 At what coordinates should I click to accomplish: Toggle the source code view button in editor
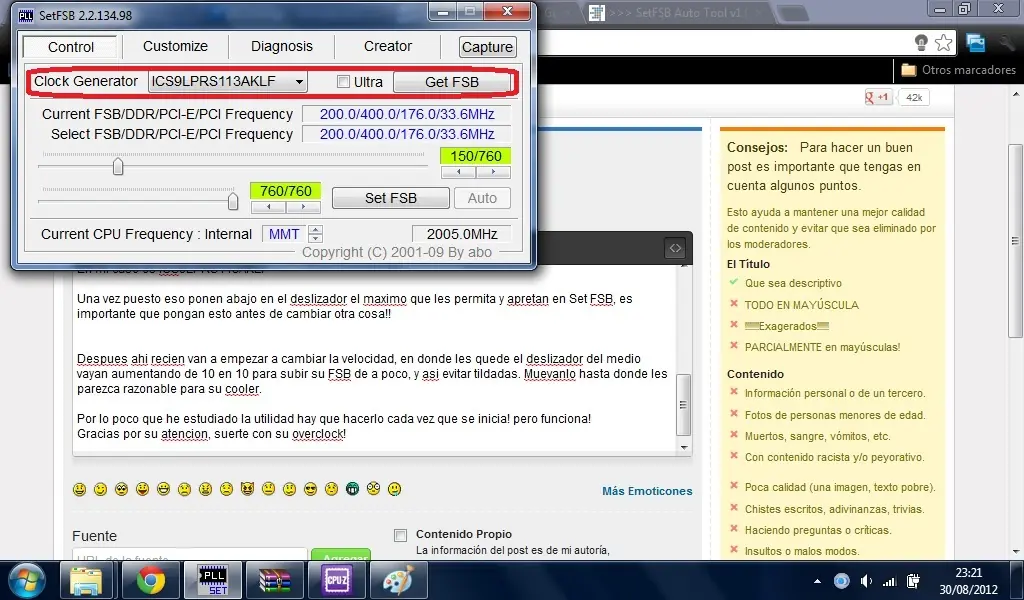point(675,248)
